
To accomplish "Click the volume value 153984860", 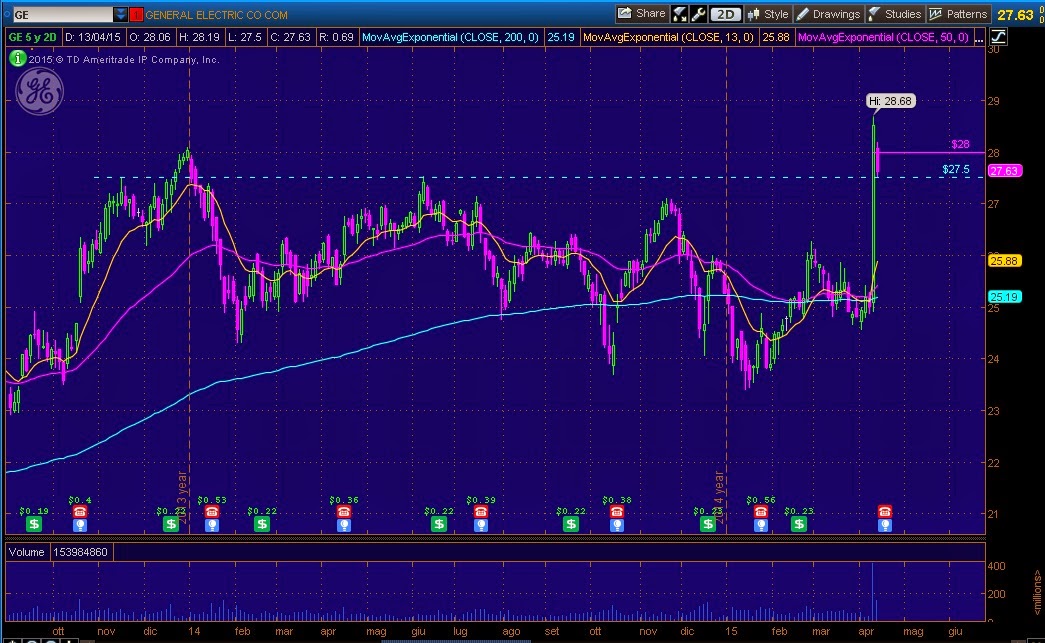I will click(81, 552).
